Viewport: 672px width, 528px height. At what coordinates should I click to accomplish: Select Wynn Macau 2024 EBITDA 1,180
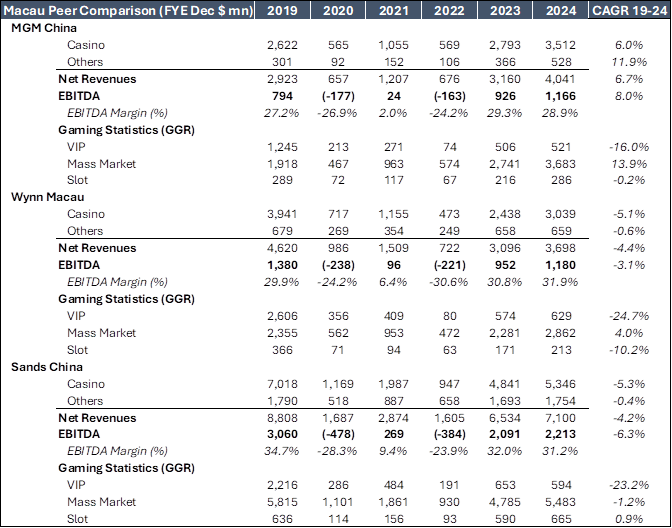[561, 265]
